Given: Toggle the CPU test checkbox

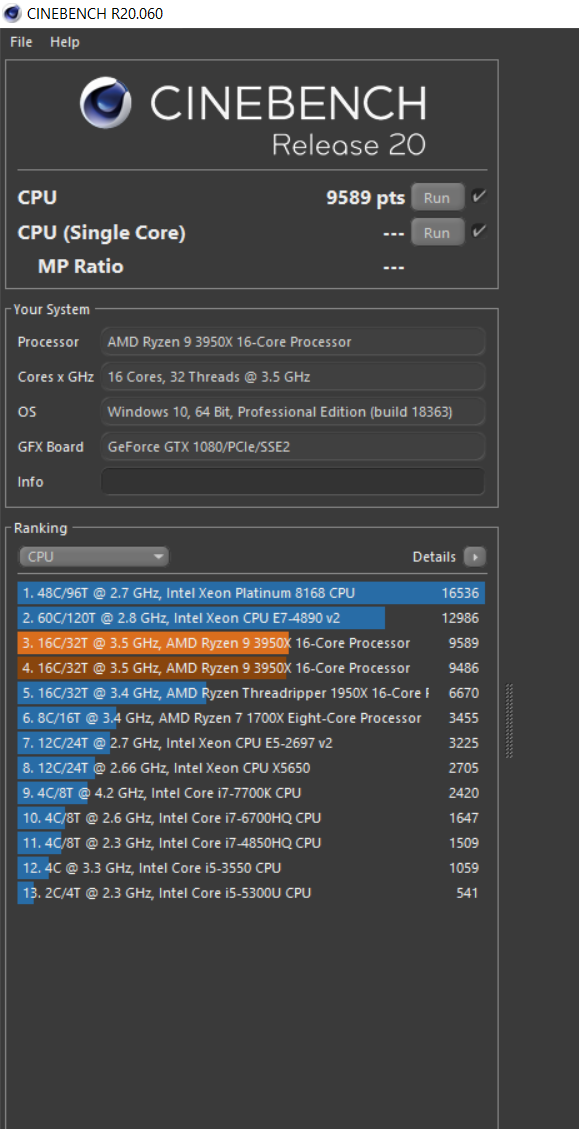Looking at the screenshot, I should [x=478, y=197].
